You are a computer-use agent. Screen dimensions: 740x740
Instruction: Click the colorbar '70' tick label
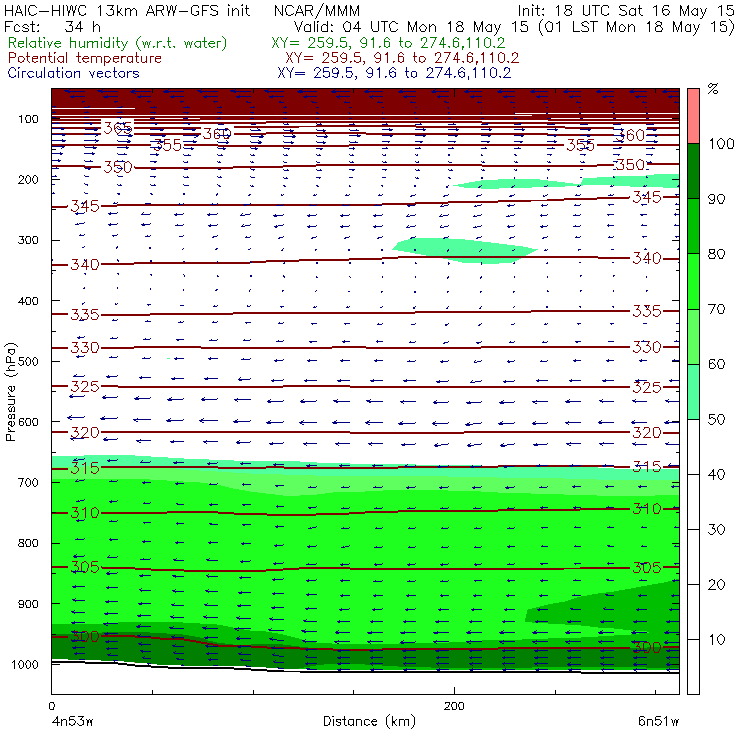pos(716,309)
